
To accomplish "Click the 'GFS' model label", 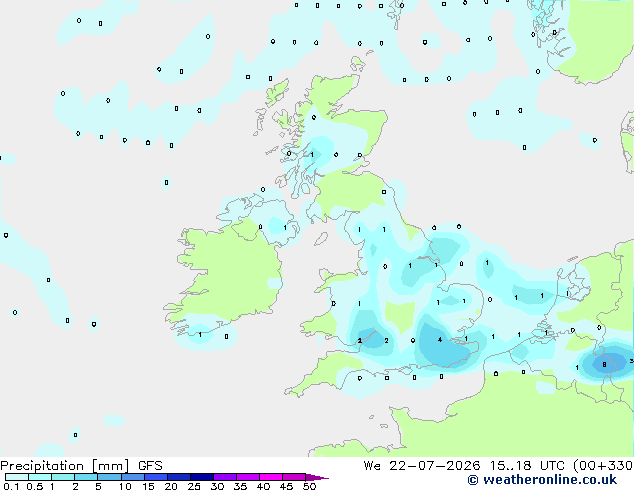I will 150,466.
